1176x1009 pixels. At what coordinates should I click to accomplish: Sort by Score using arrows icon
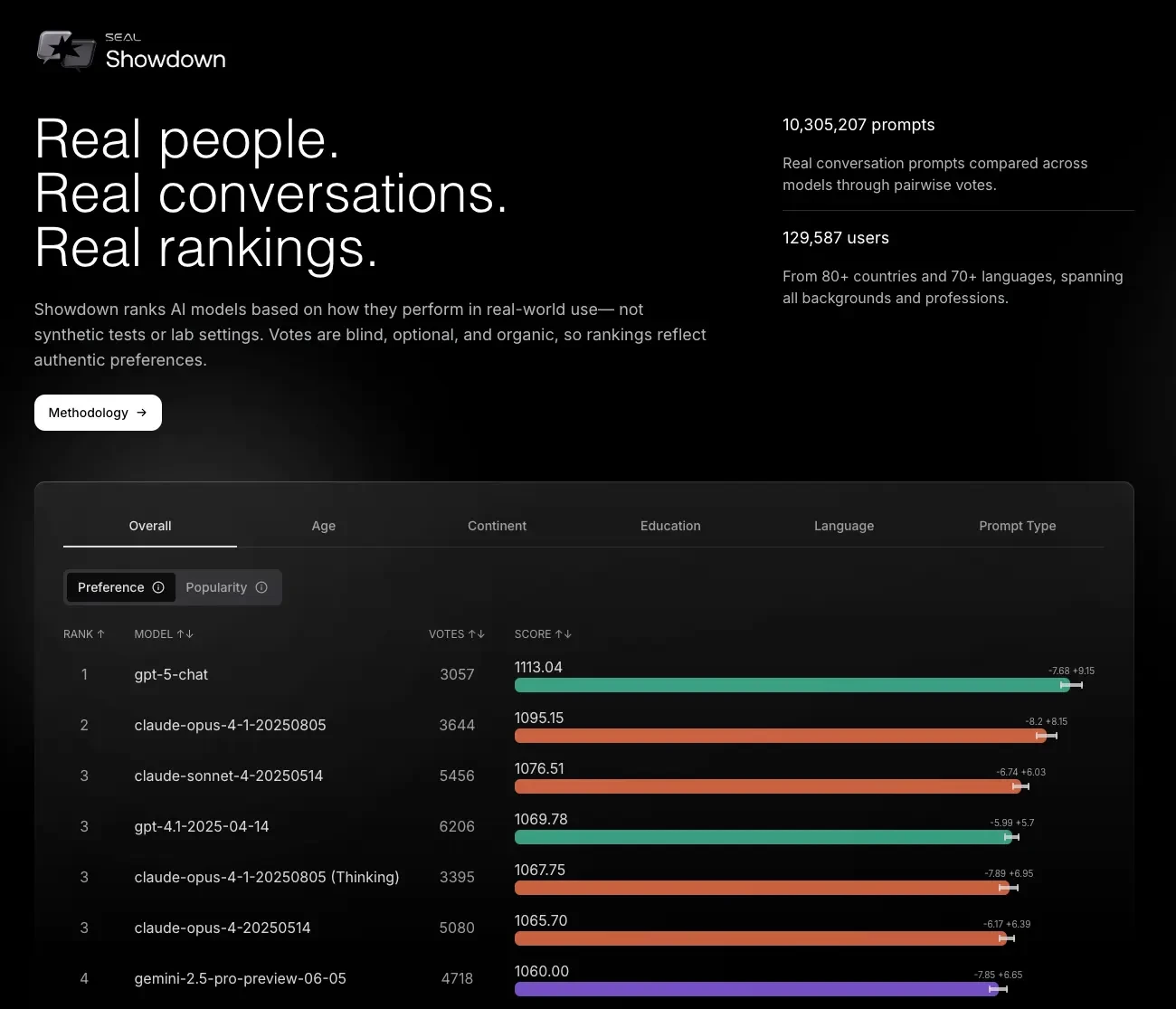click(x=563, y=634)
